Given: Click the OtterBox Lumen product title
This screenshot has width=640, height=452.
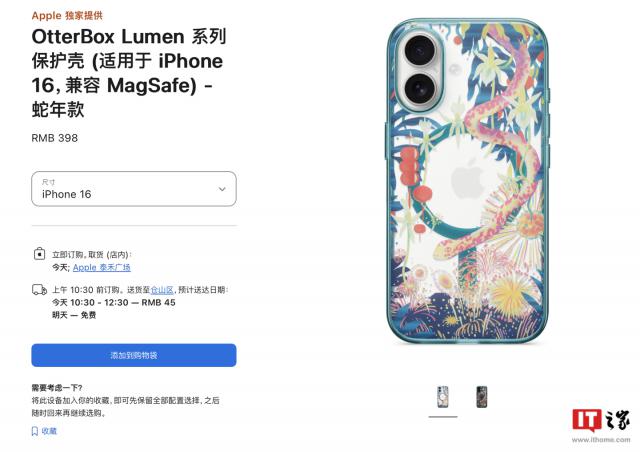Looking at the screenshot, I should 129,73.
